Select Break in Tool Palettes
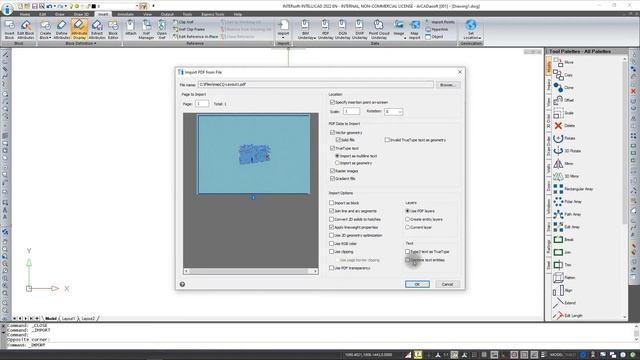 [x=564, y=240]
